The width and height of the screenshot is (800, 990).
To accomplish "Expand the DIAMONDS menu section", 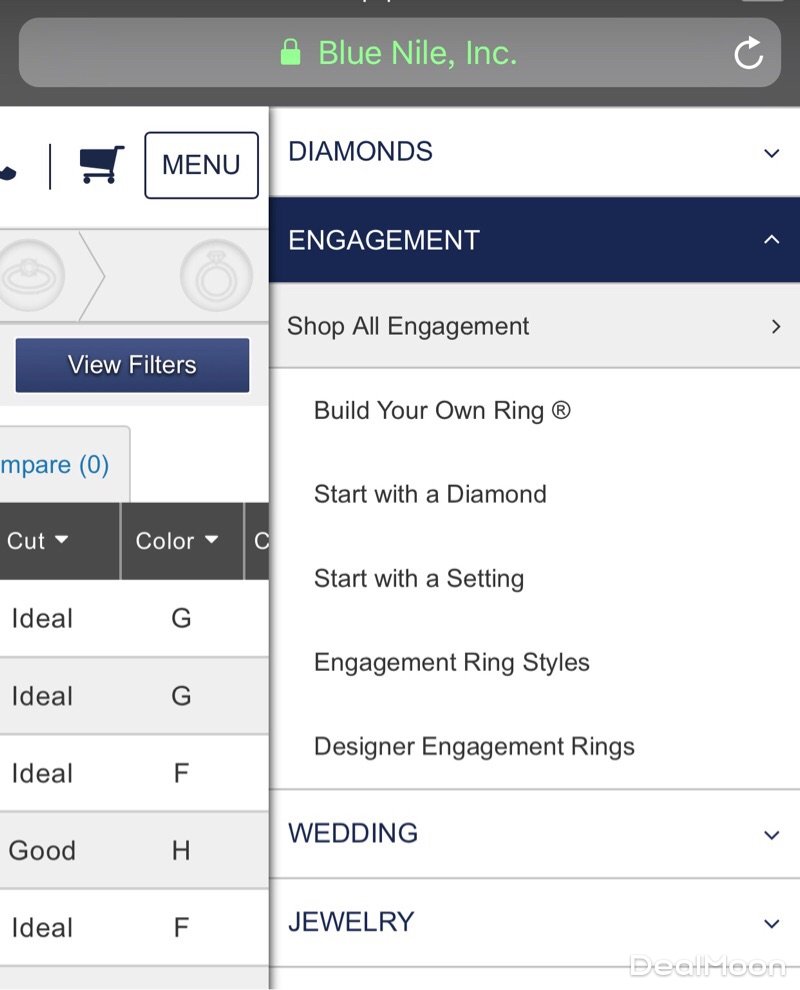I will (534, 152).
